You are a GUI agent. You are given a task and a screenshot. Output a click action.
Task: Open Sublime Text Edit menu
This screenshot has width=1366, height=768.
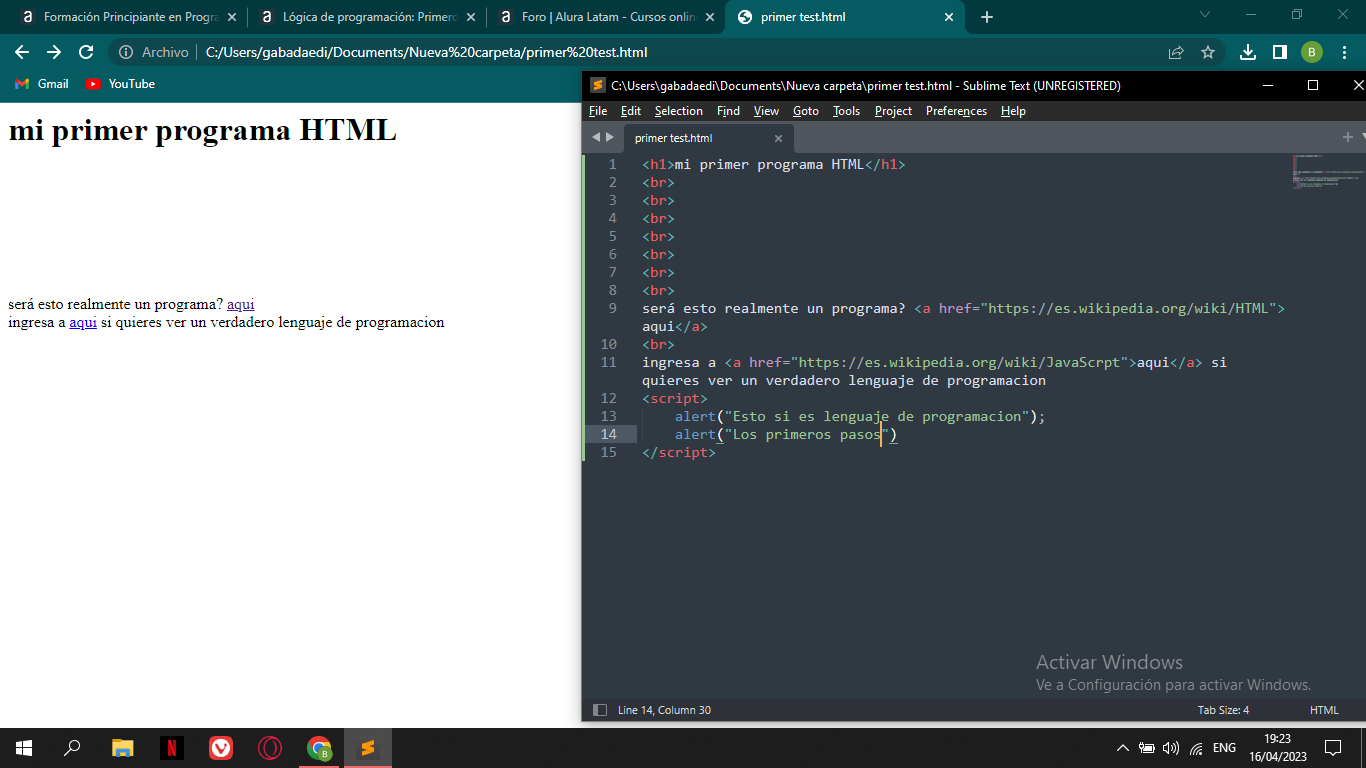pos(631,111)
